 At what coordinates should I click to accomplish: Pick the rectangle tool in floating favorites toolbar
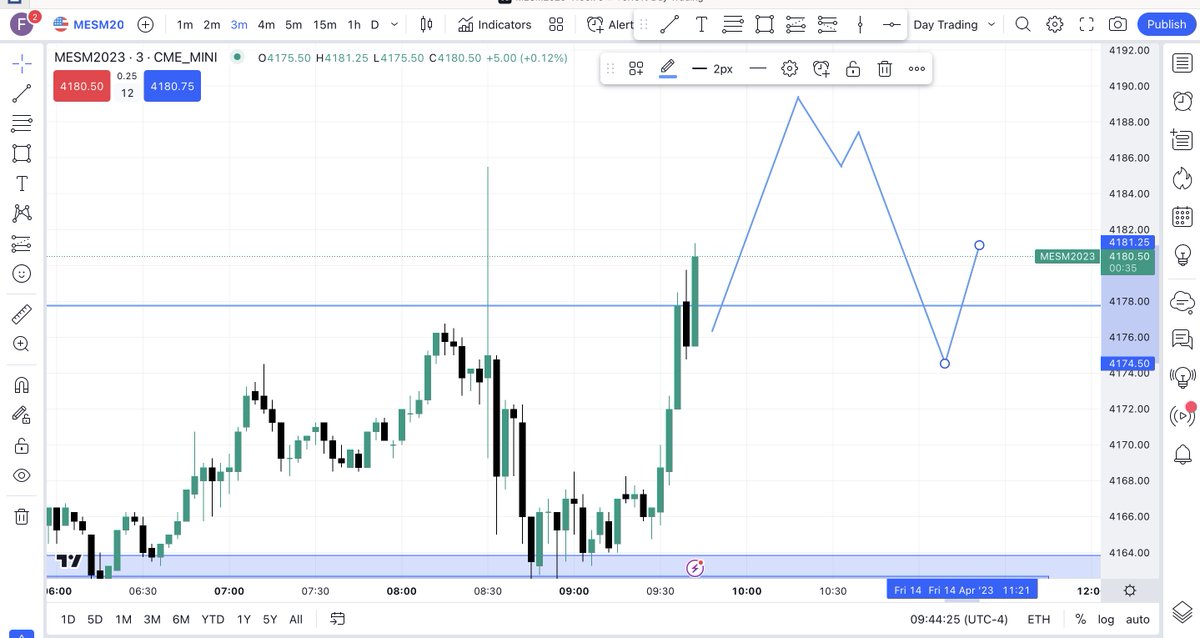pos(765,24)
